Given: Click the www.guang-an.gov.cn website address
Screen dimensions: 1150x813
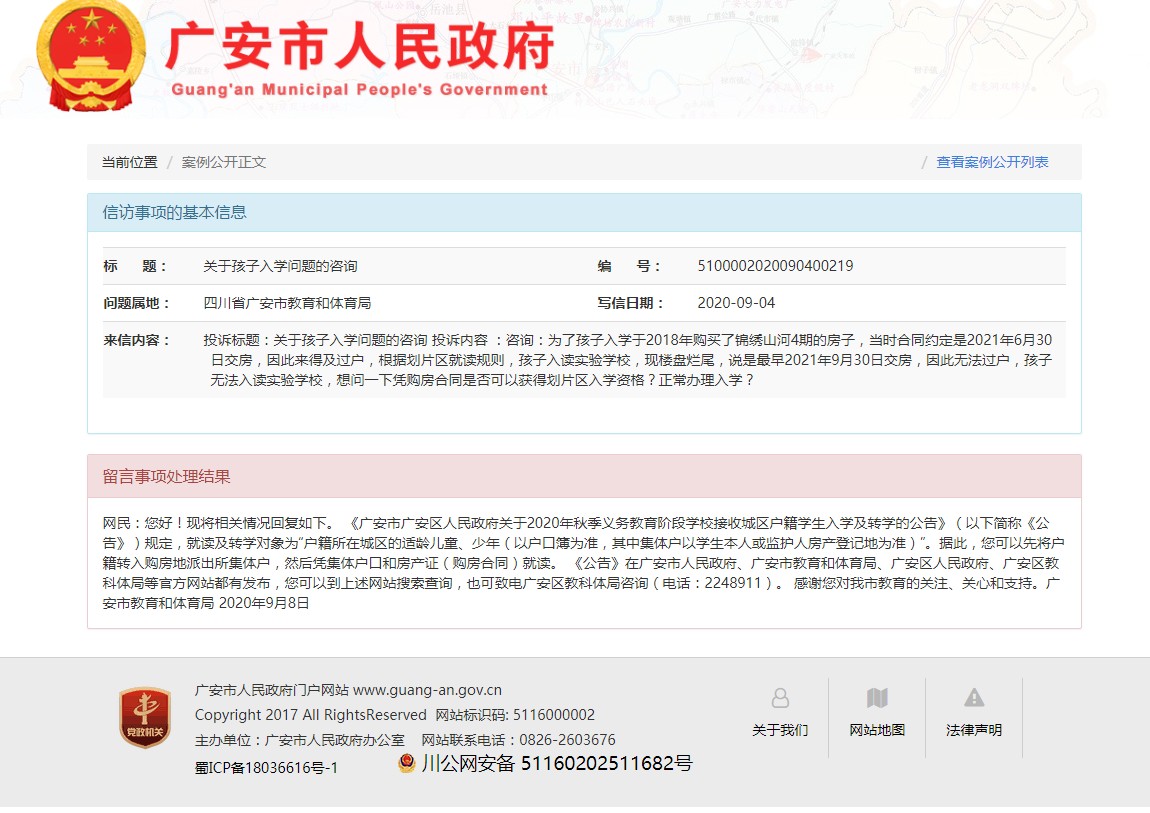Looking at the screenshot, I should click(427, 690).
